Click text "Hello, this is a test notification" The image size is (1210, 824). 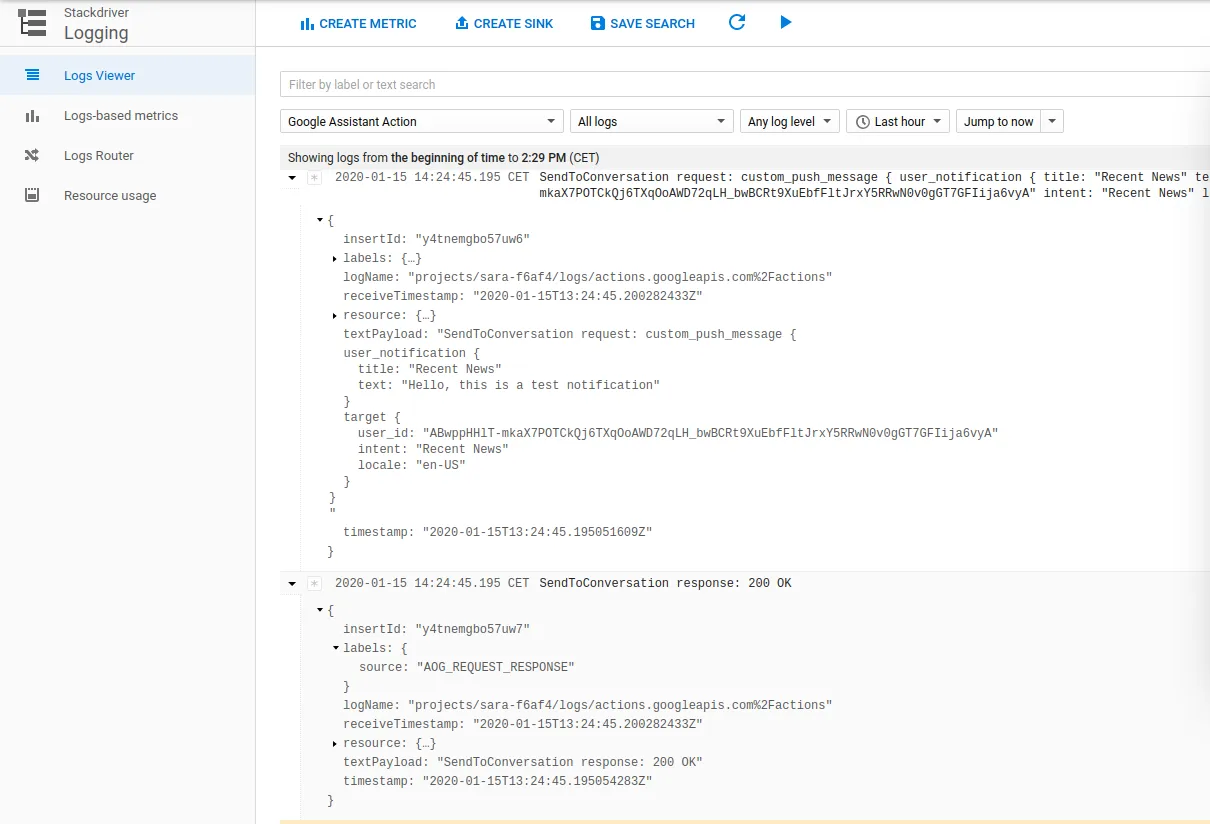tap(530, 385)
